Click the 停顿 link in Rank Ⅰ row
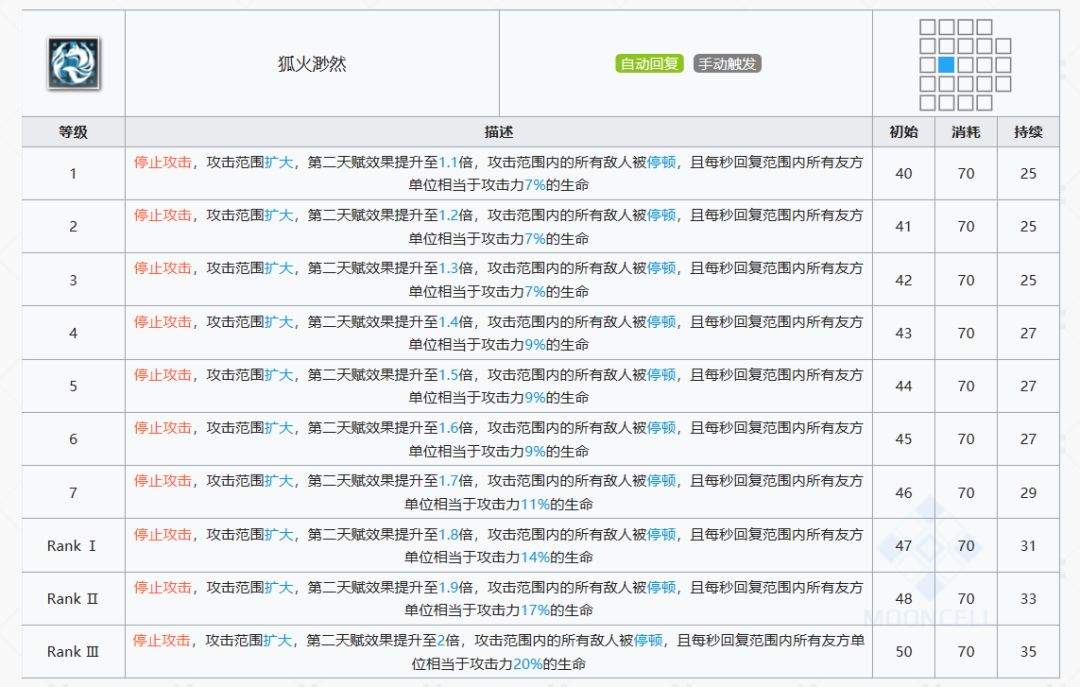 click(x=661, y=535)
